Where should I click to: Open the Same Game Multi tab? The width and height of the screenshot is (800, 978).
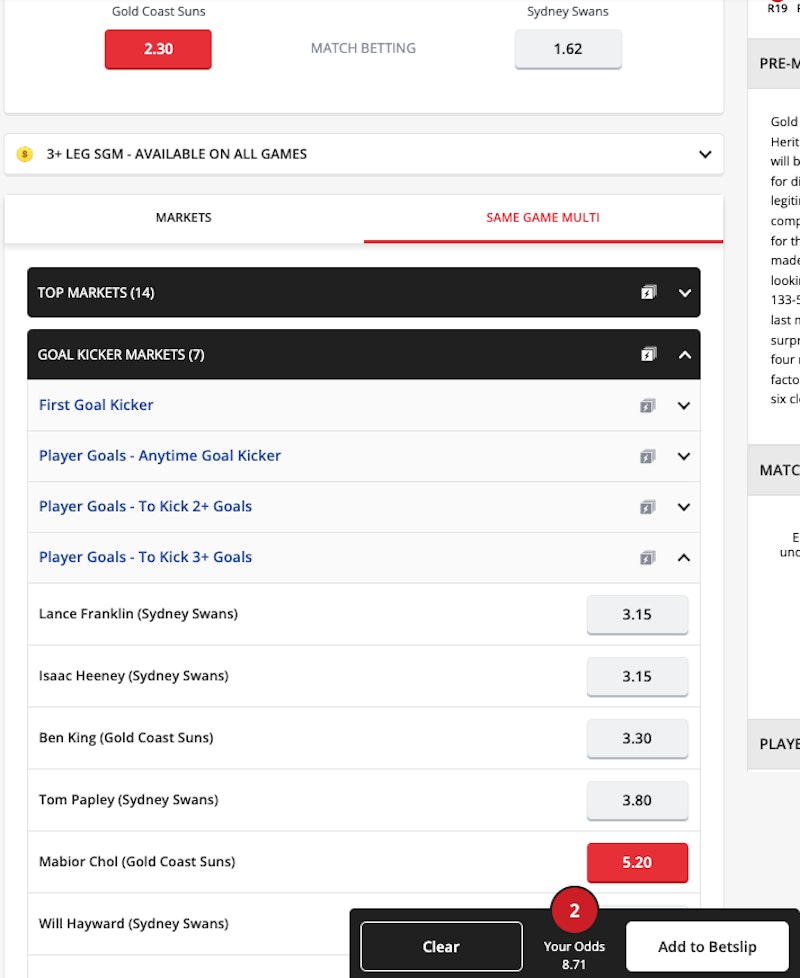coord(543,218)
